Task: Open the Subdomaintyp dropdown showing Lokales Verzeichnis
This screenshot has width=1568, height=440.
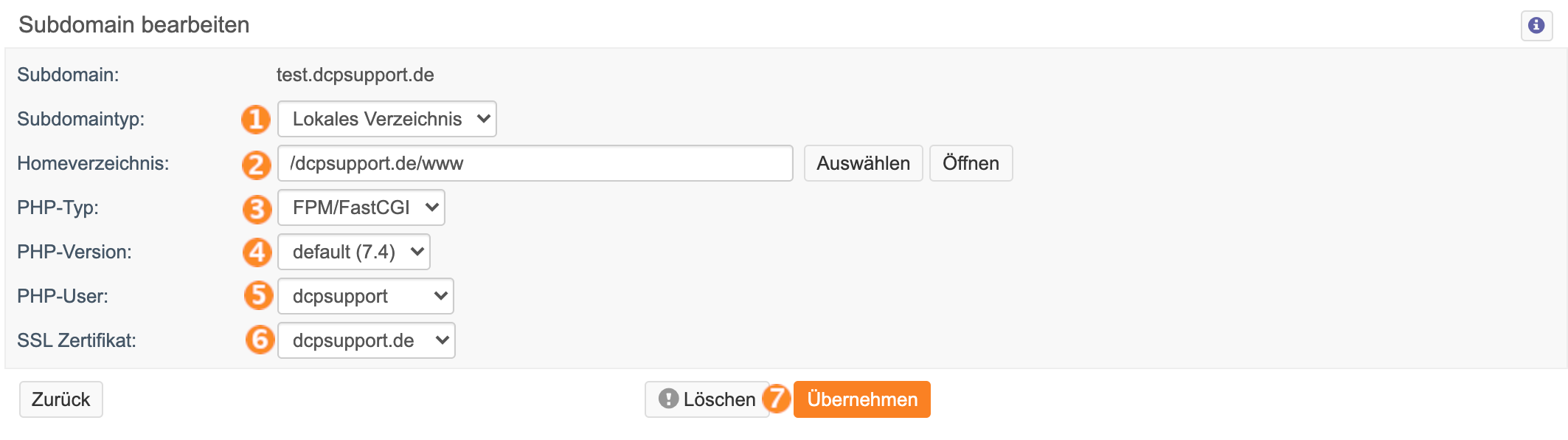Action: (387, 119)
